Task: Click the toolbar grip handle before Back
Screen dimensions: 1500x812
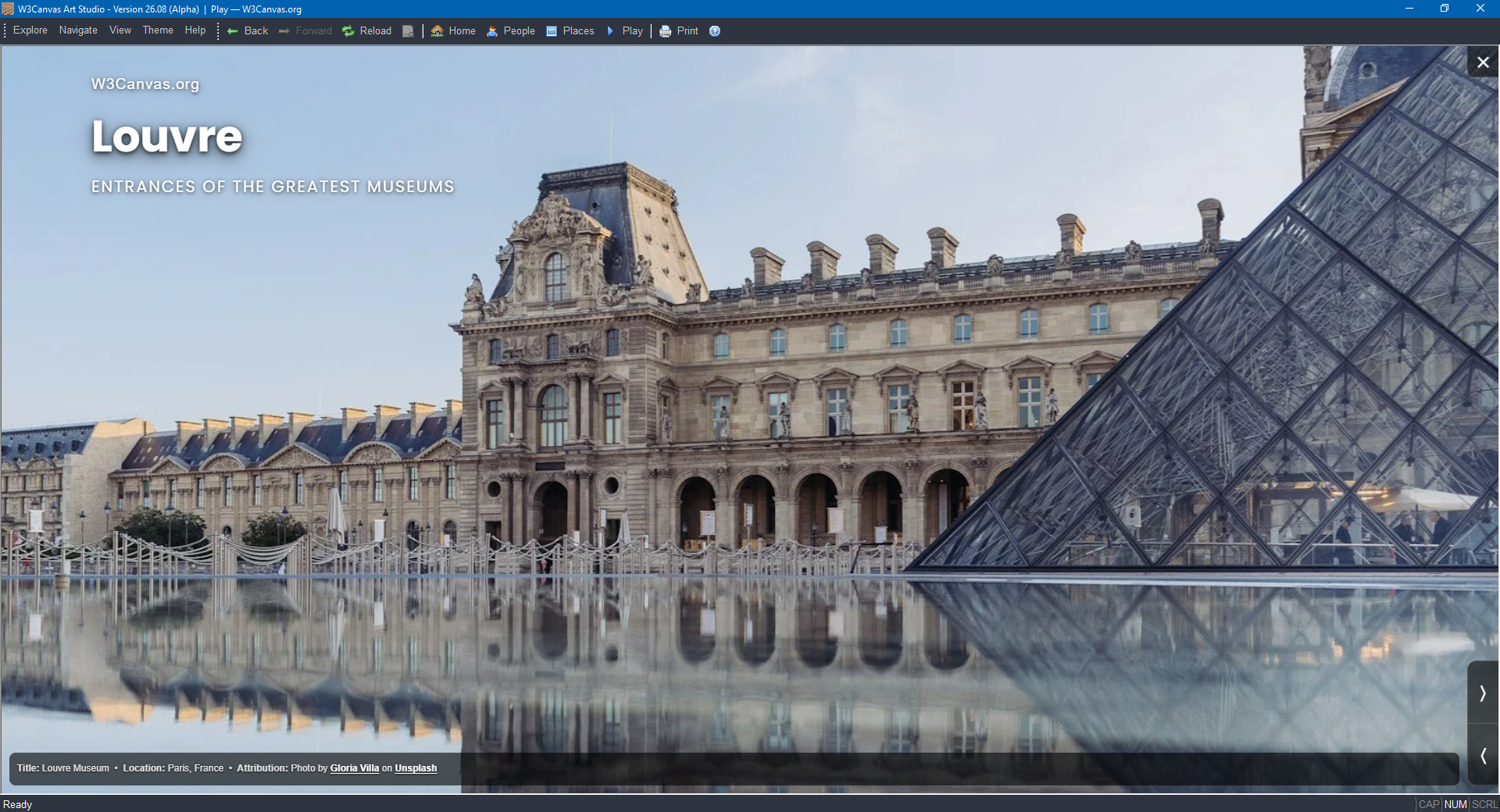Action: tap(218, 31)
